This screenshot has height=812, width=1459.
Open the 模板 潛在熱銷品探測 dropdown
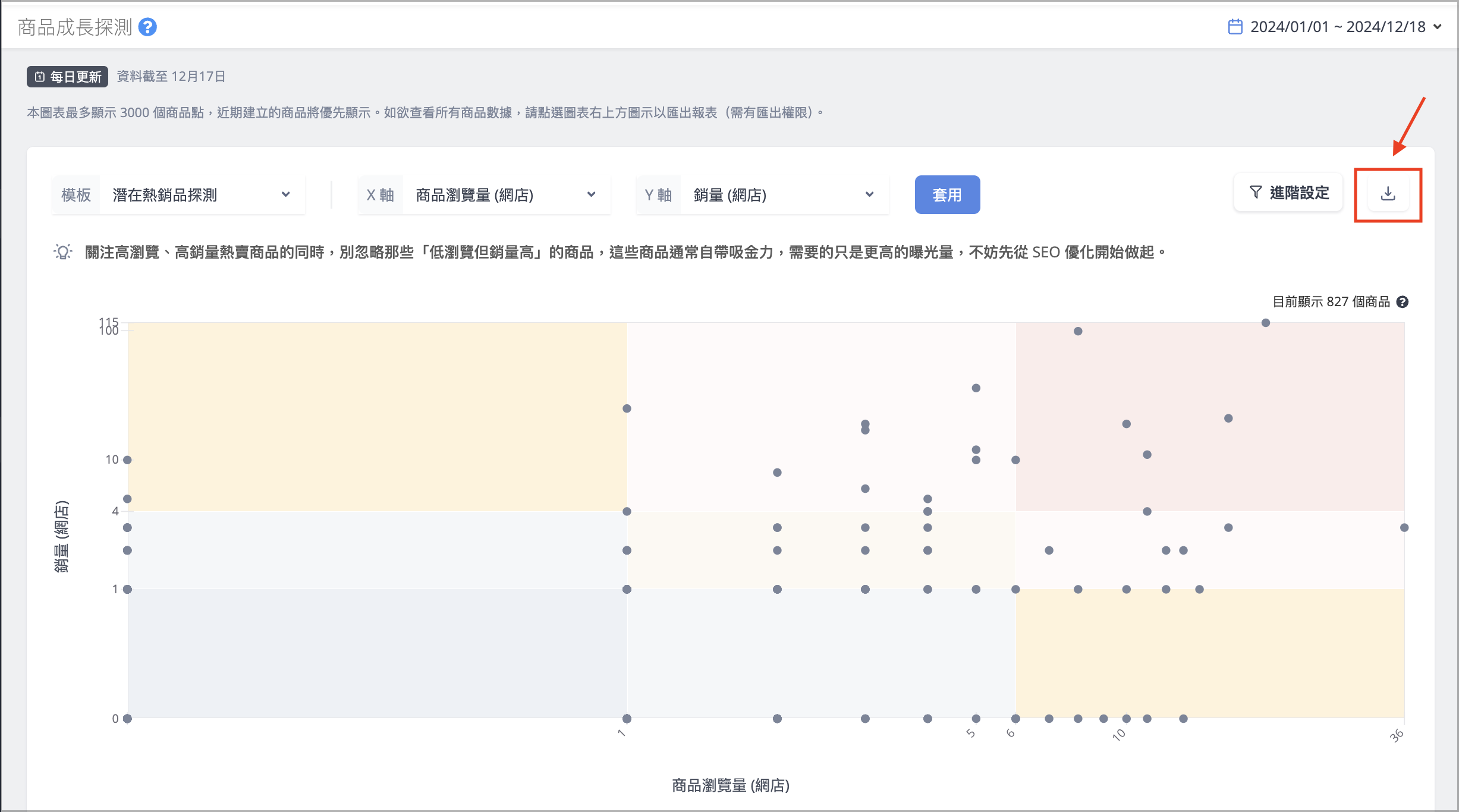tap(178, 195)
